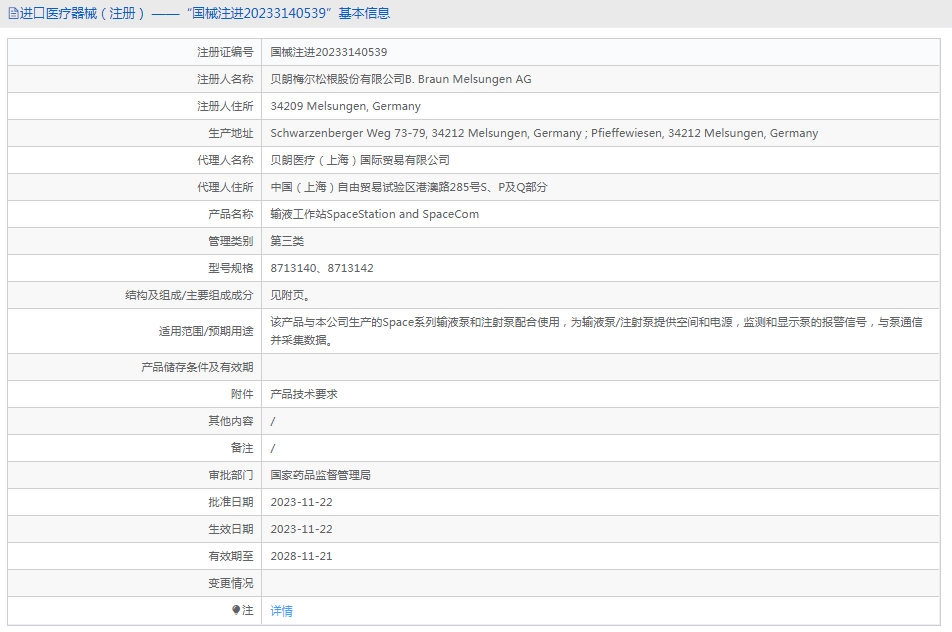The height and width of the screenshot is (632, 952).
Task: Click the 适用范围/预期用途 label
Action: pos(206,331)
